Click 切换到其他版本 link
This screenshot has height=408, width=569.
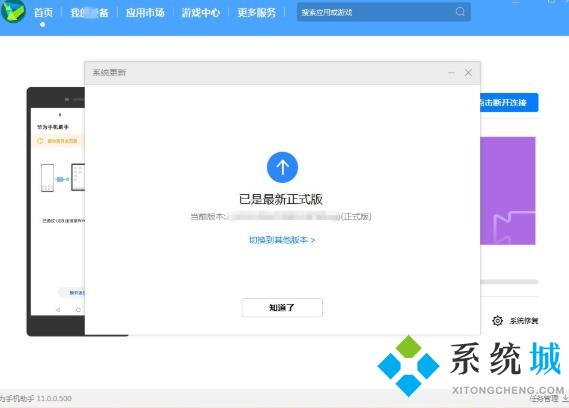[282, 240]
